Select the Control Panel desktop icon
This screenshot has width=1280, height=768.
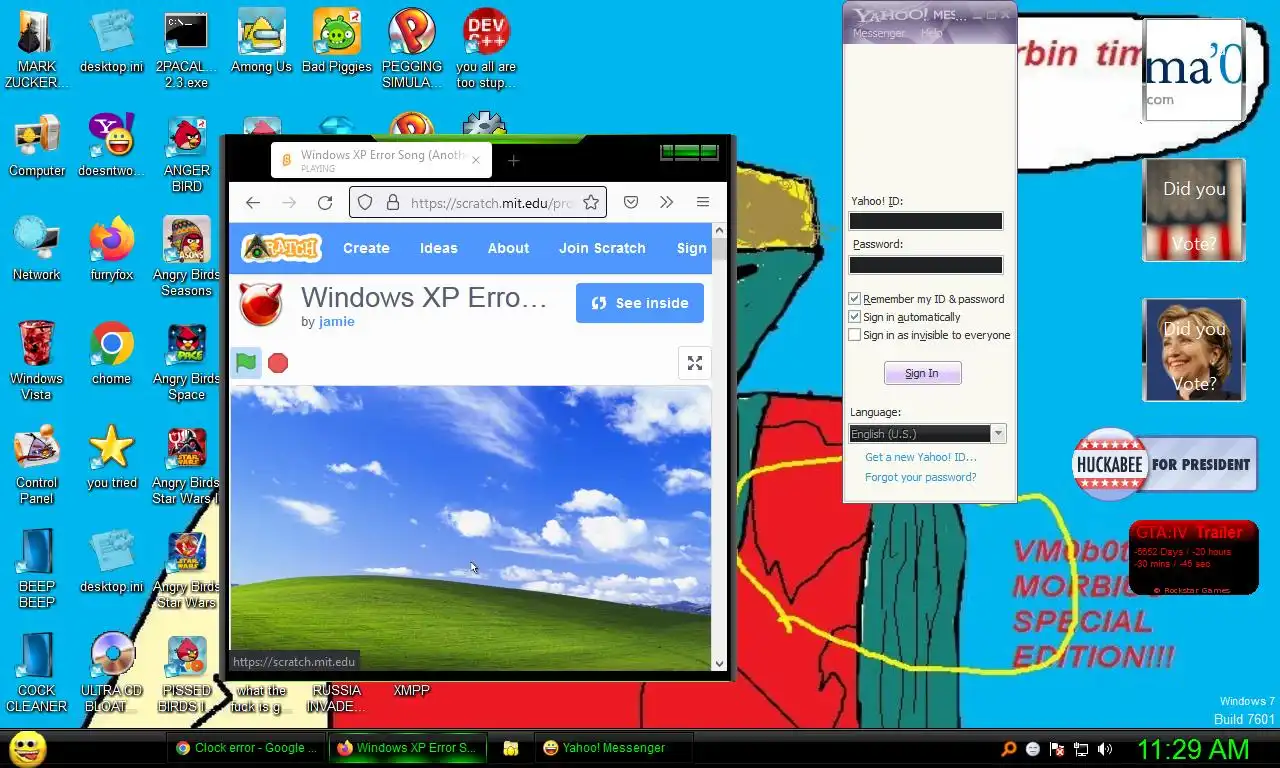(37, 465)
